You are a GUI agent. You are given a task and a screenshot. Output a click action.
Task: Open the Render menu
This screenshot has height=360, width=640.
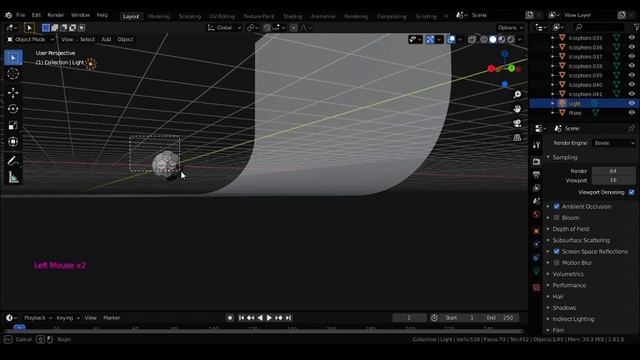pyautogui.click(x=56, y=15)
